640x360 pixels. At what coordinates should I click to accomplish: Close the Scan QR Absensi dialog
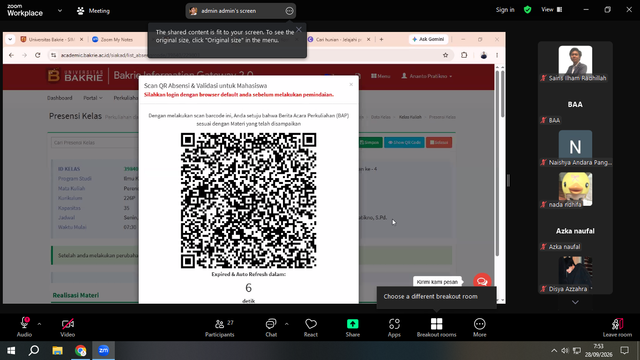(x=351, y=84)
